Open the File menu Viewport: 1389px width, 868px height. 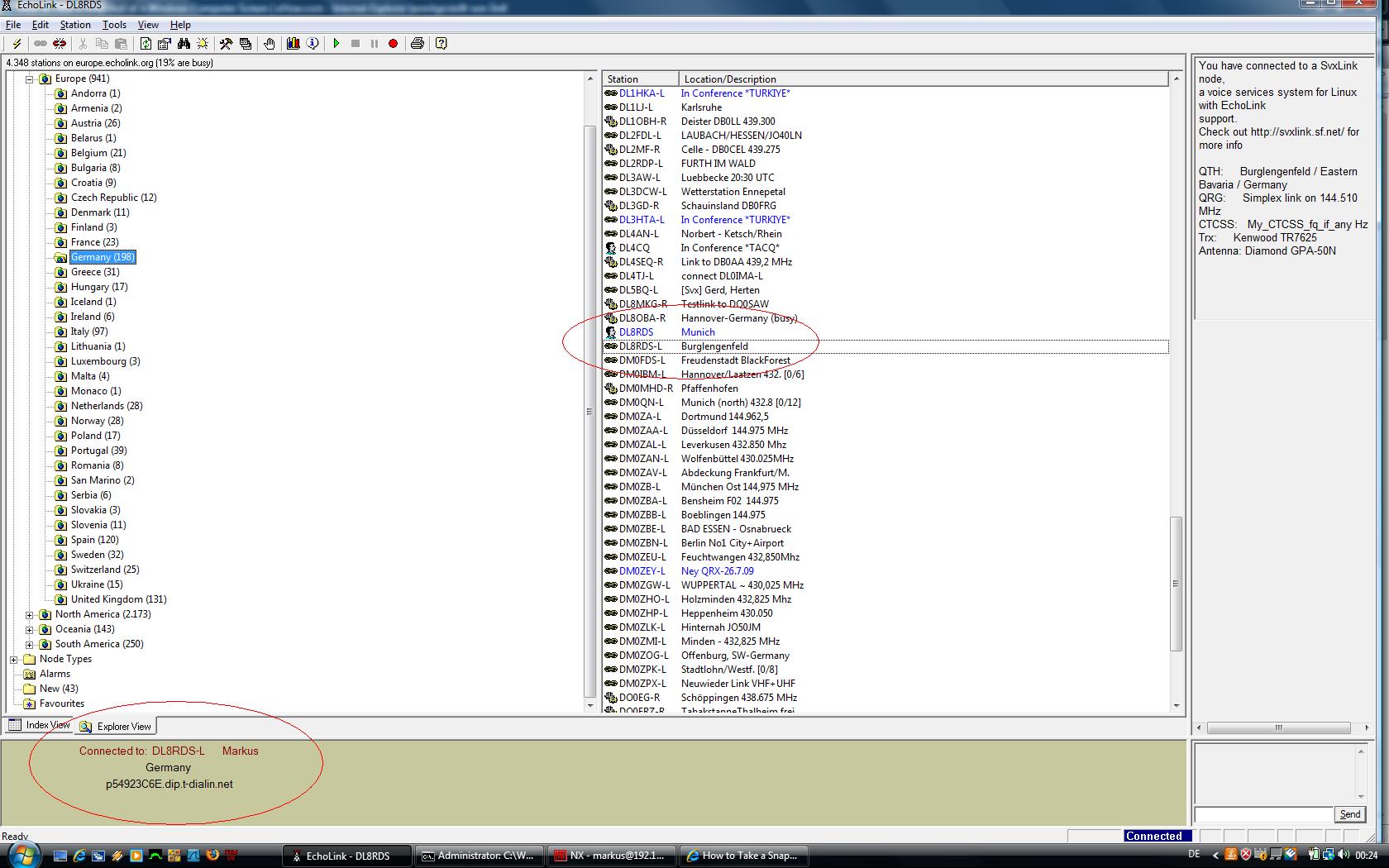(13, 25)
